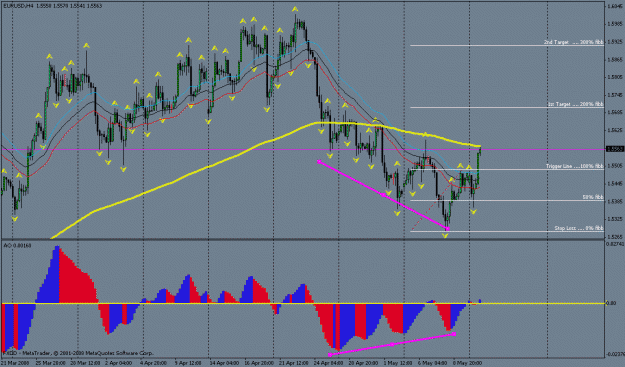Select the pink trendline's right anchor in AO panel
625x367 pixels.
click(454, 334)
